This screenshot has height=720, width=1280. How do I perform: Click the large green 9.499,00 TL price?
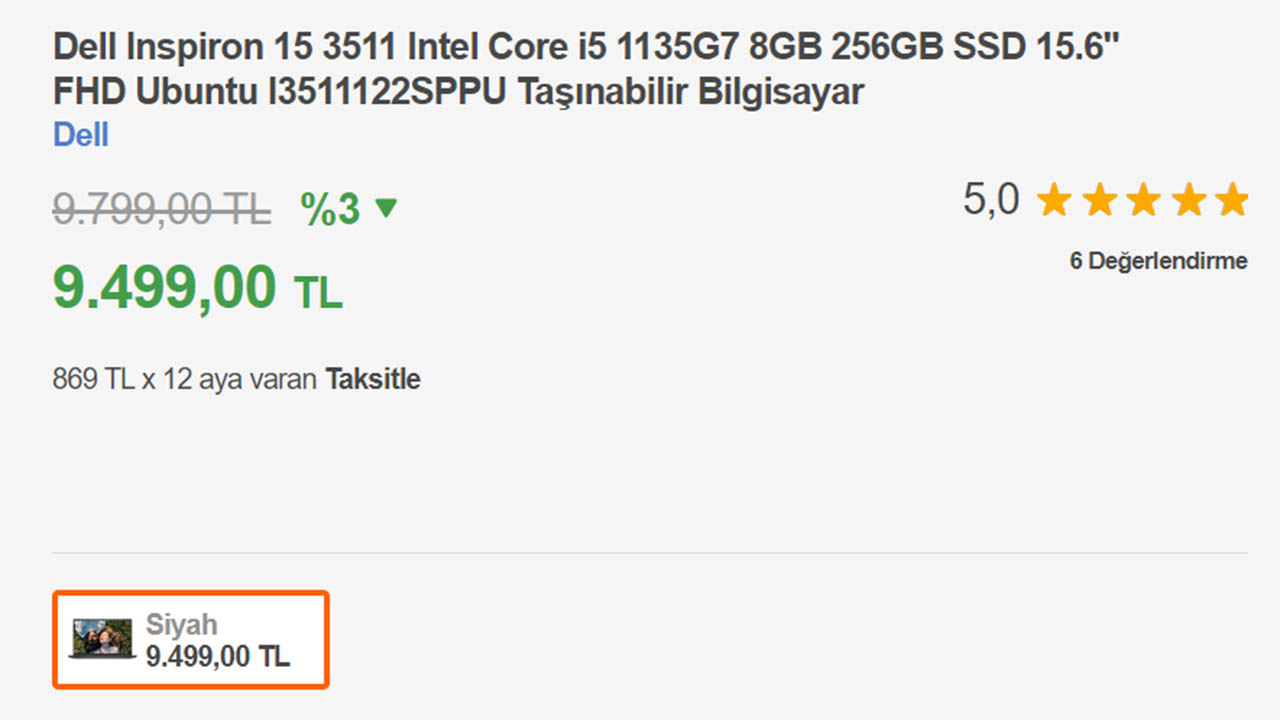tap(196, 288)
